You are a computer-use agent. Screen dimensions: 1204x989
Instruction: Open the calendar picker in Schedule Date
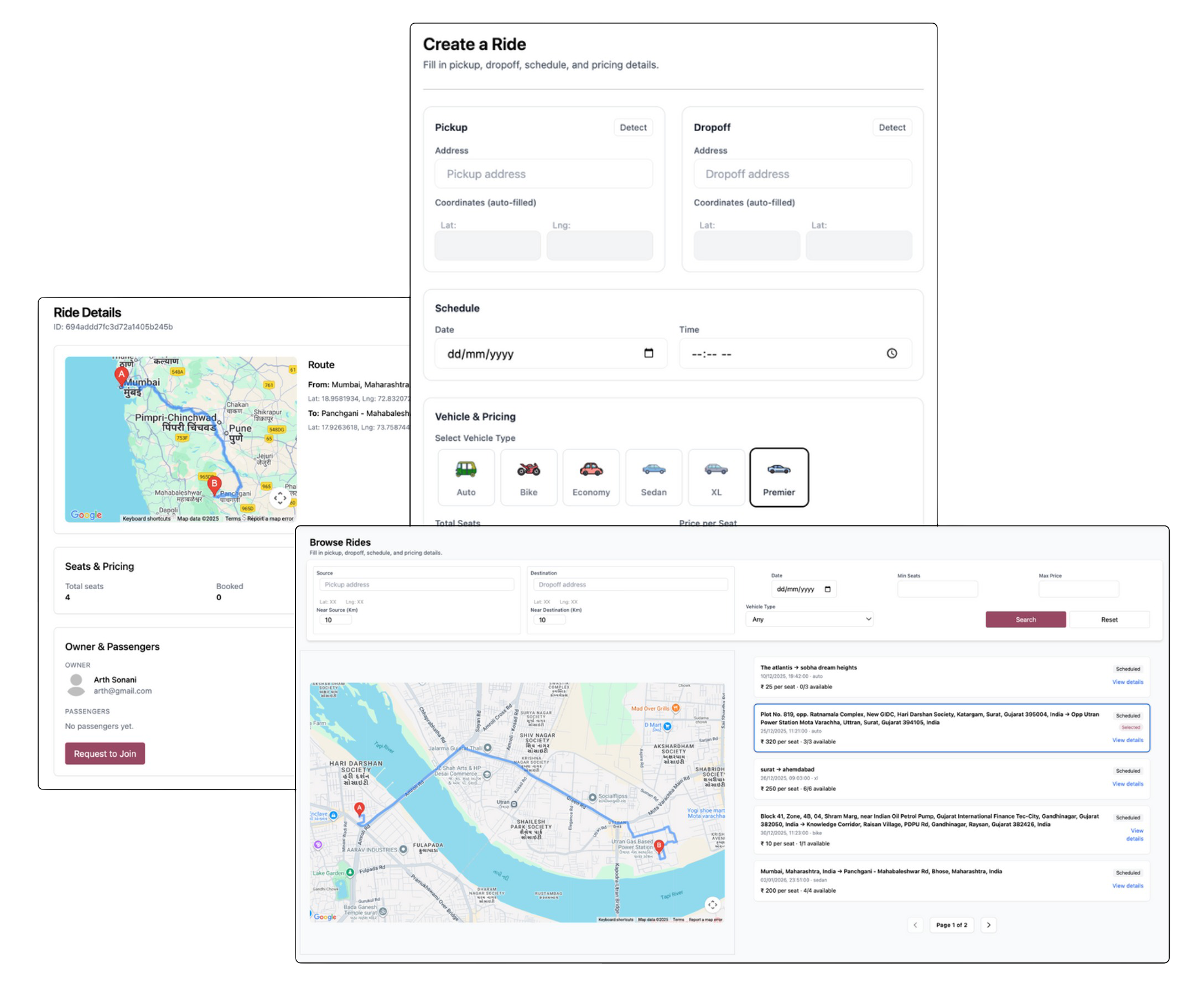pyautogui.click(x=648, y=353)
